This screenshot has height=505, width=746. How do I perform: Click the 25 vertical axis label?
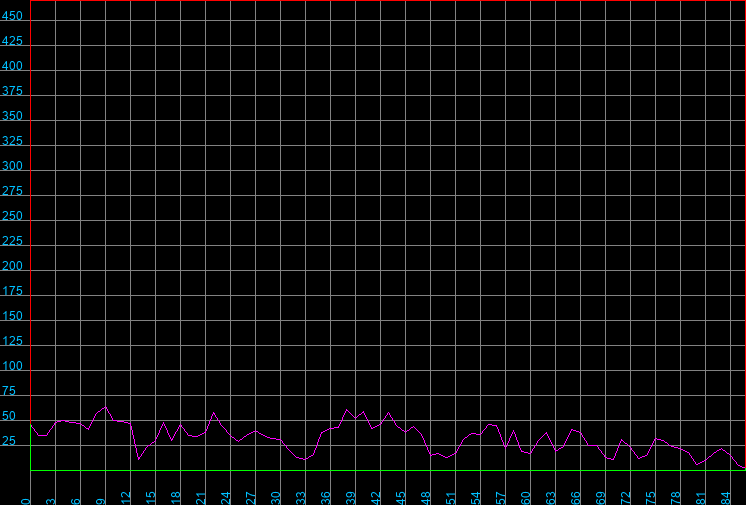click(9, 441)
